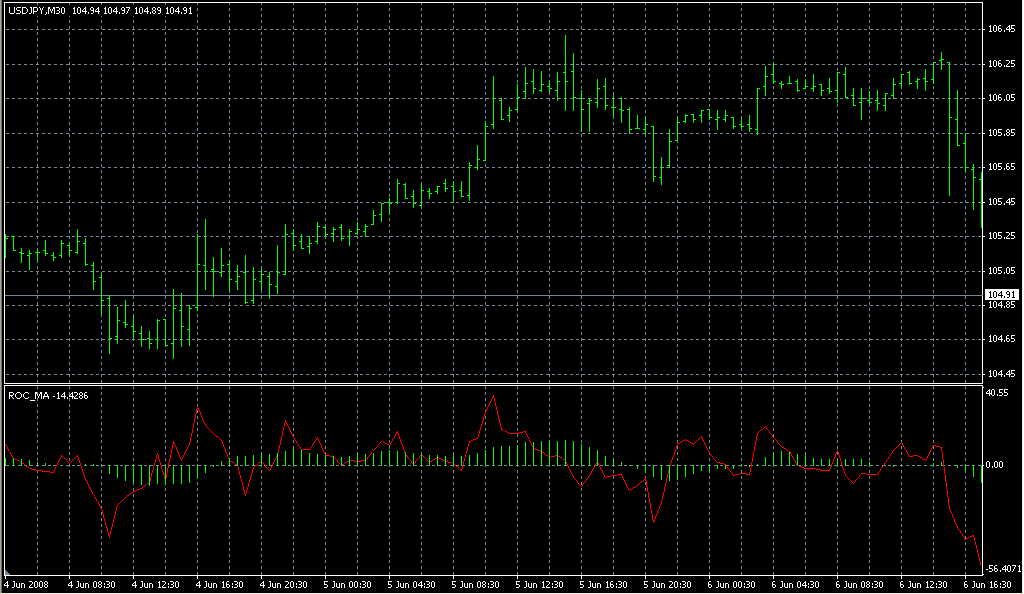This screenshot has height=594, width=1024.
Task: Click the 5 Jun 08:30 time label
Action: [476, 584]
